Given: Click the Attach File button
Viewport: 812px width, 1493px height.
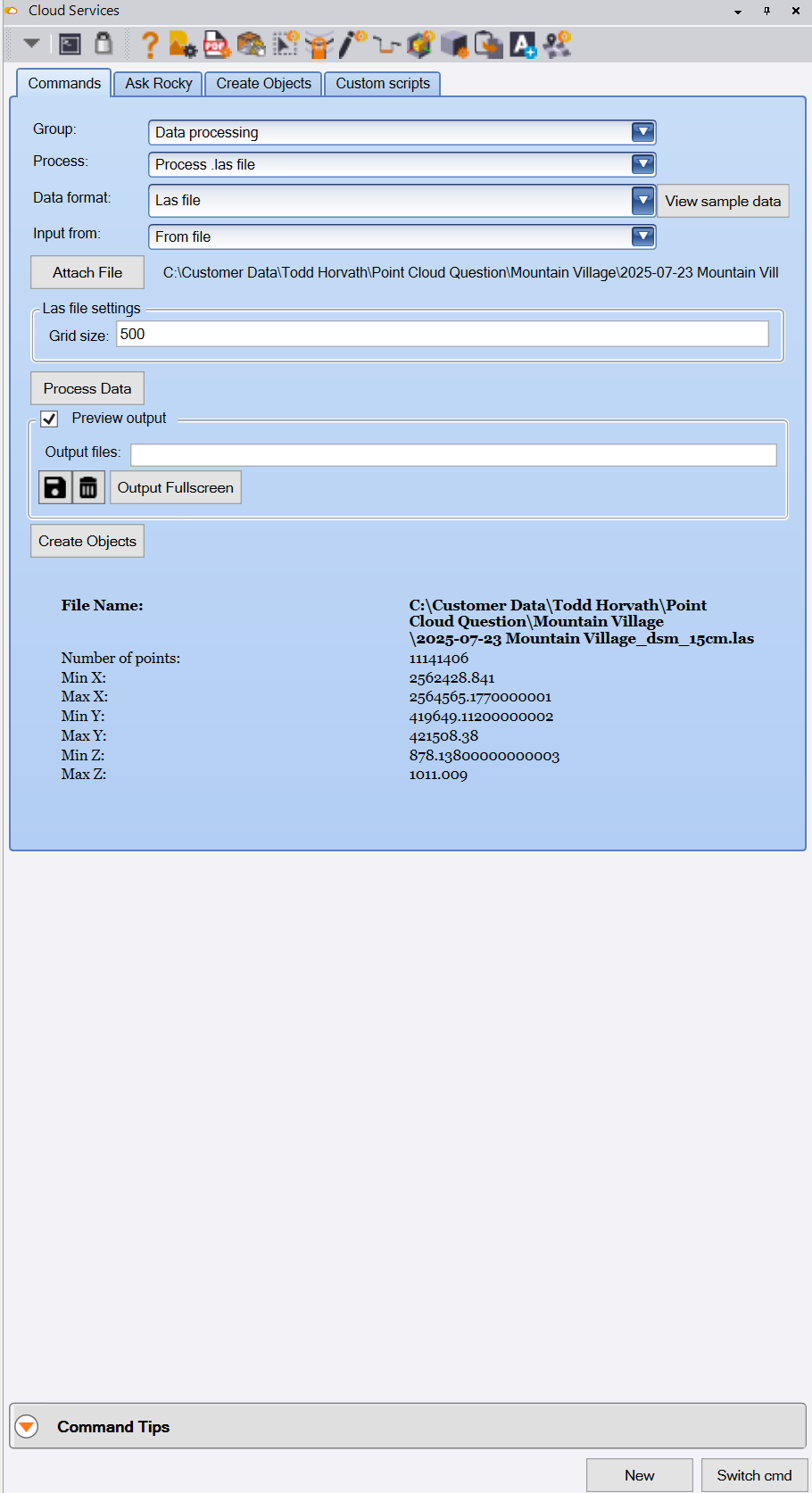Looking at the screenshot, I should point(87,273).
